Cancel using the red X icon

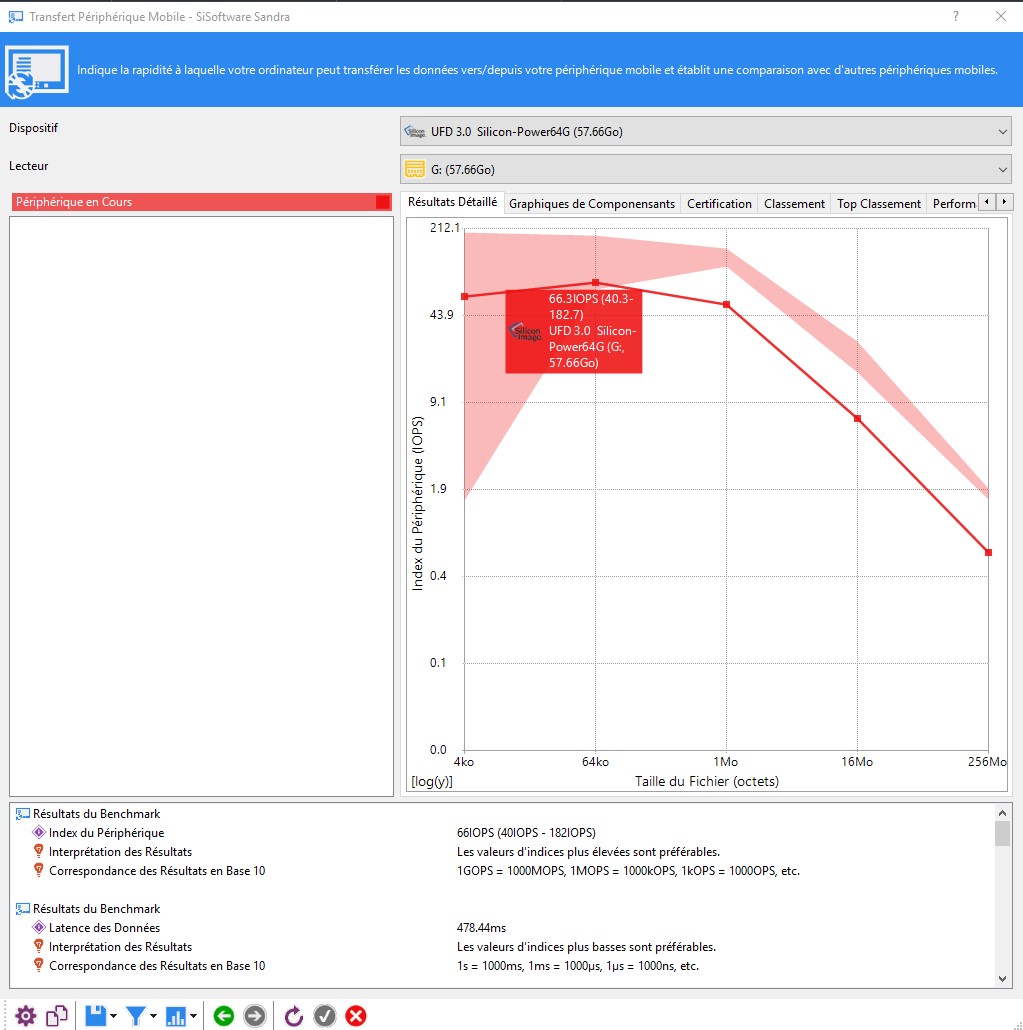(355, 1016)
